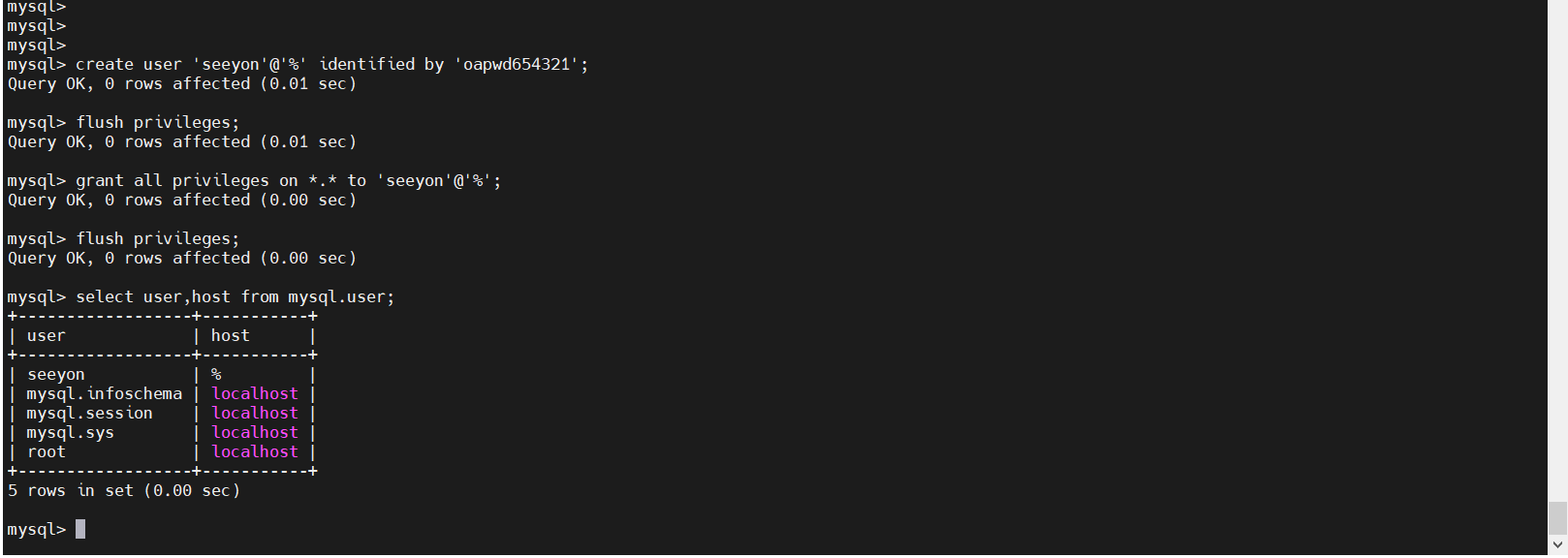
Task: Click the '5 rows in set' result line
Action: pyautogui.click(x=123, y=491)
